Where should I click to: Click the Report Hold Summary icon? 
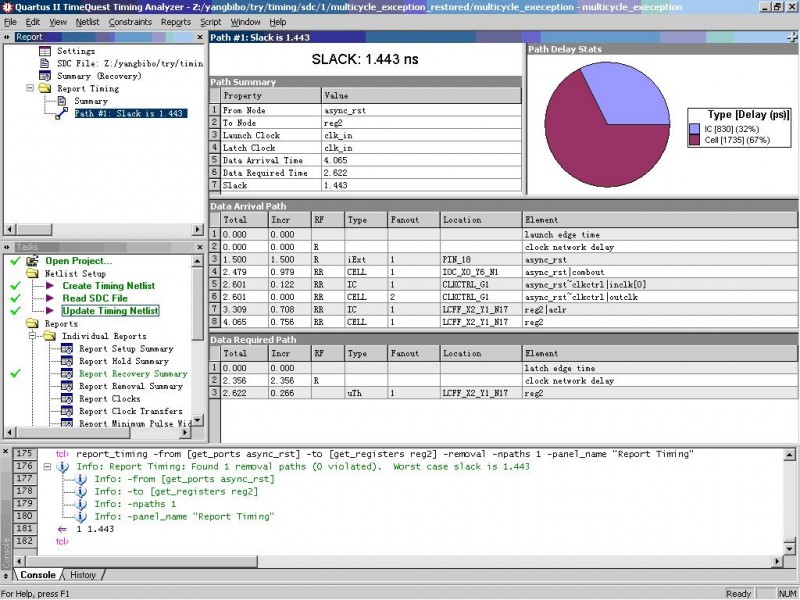pos(67,361)
